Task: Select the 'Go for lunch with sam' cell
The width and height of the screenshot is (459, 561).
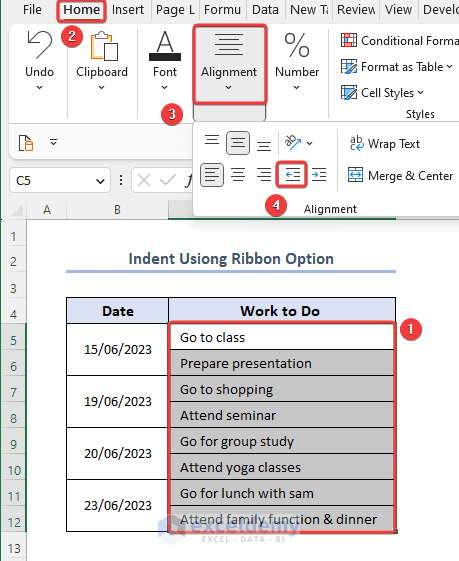Action: click(x=282, y=493)
